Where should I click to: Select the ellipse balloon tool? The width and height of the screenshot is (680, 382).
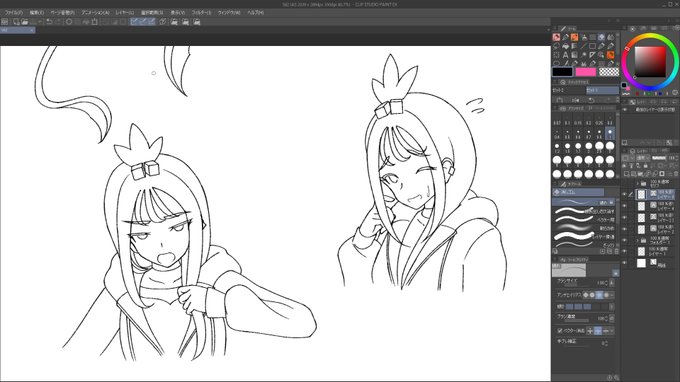[x=556, y=64]
